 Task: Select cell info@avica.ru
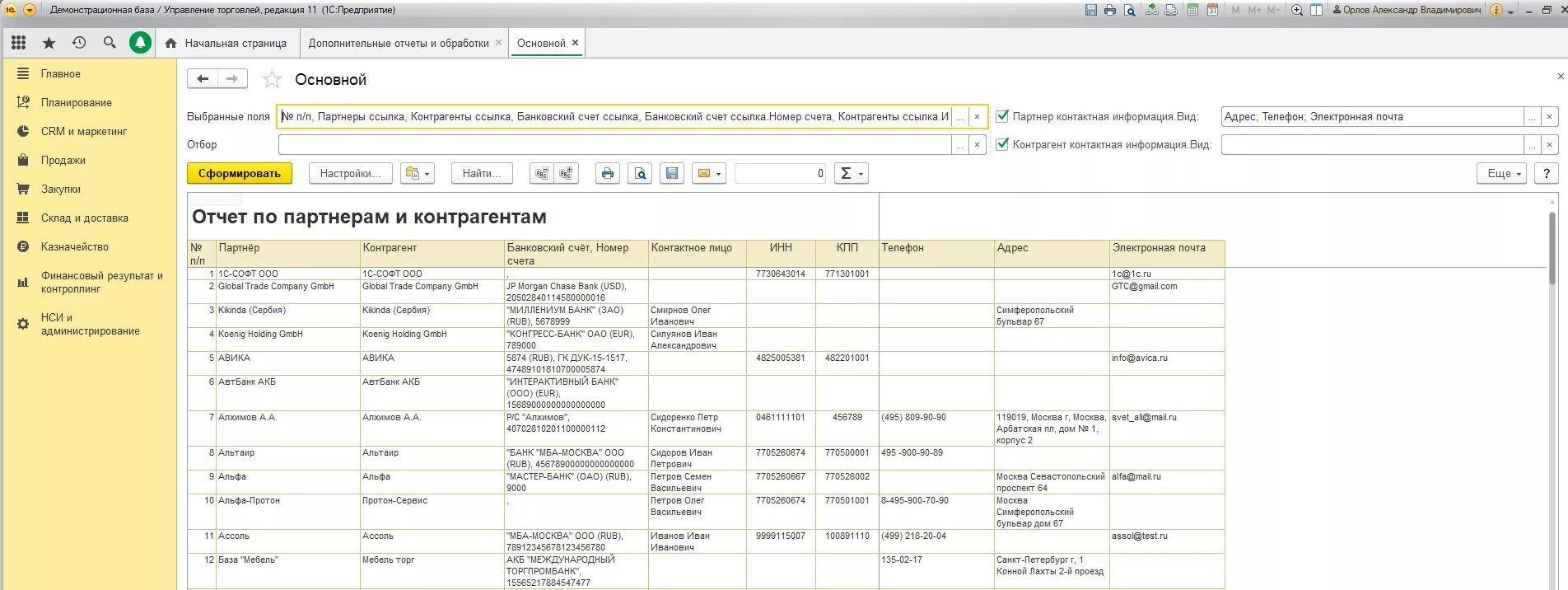pos(1167,363)
